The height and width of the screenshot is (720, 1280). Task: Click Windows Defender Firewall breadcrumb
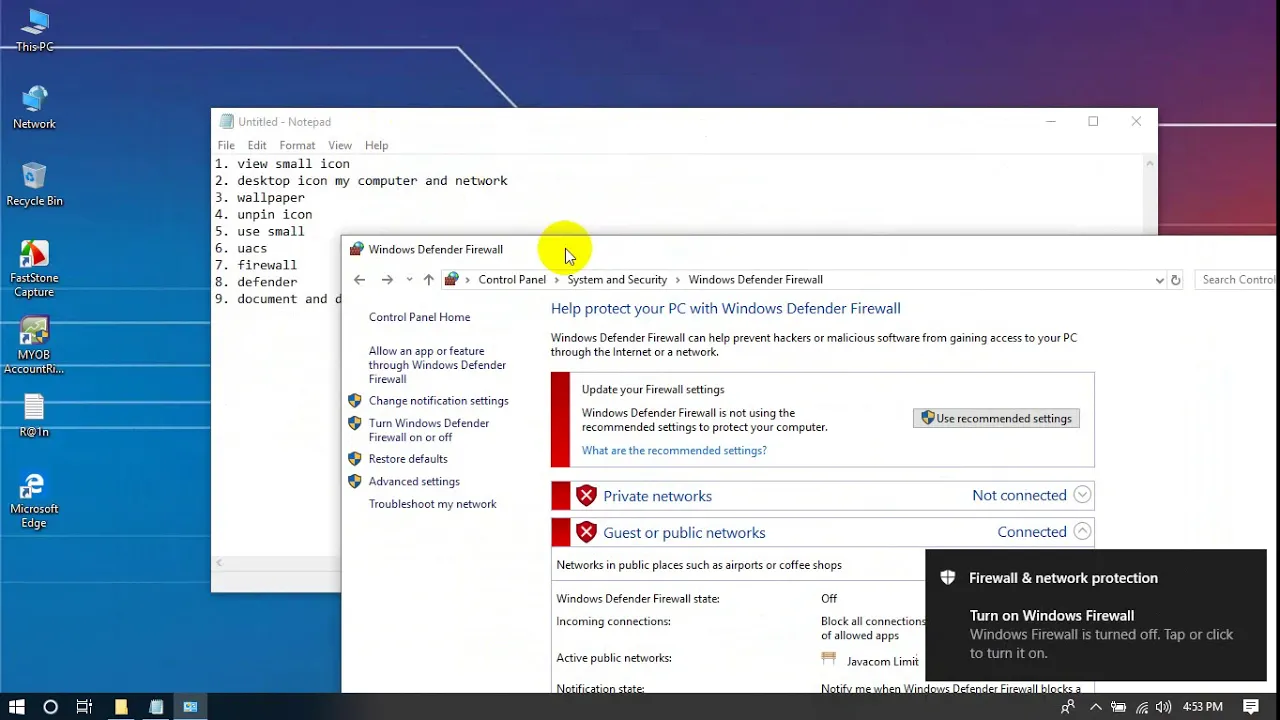pos(755,280)
